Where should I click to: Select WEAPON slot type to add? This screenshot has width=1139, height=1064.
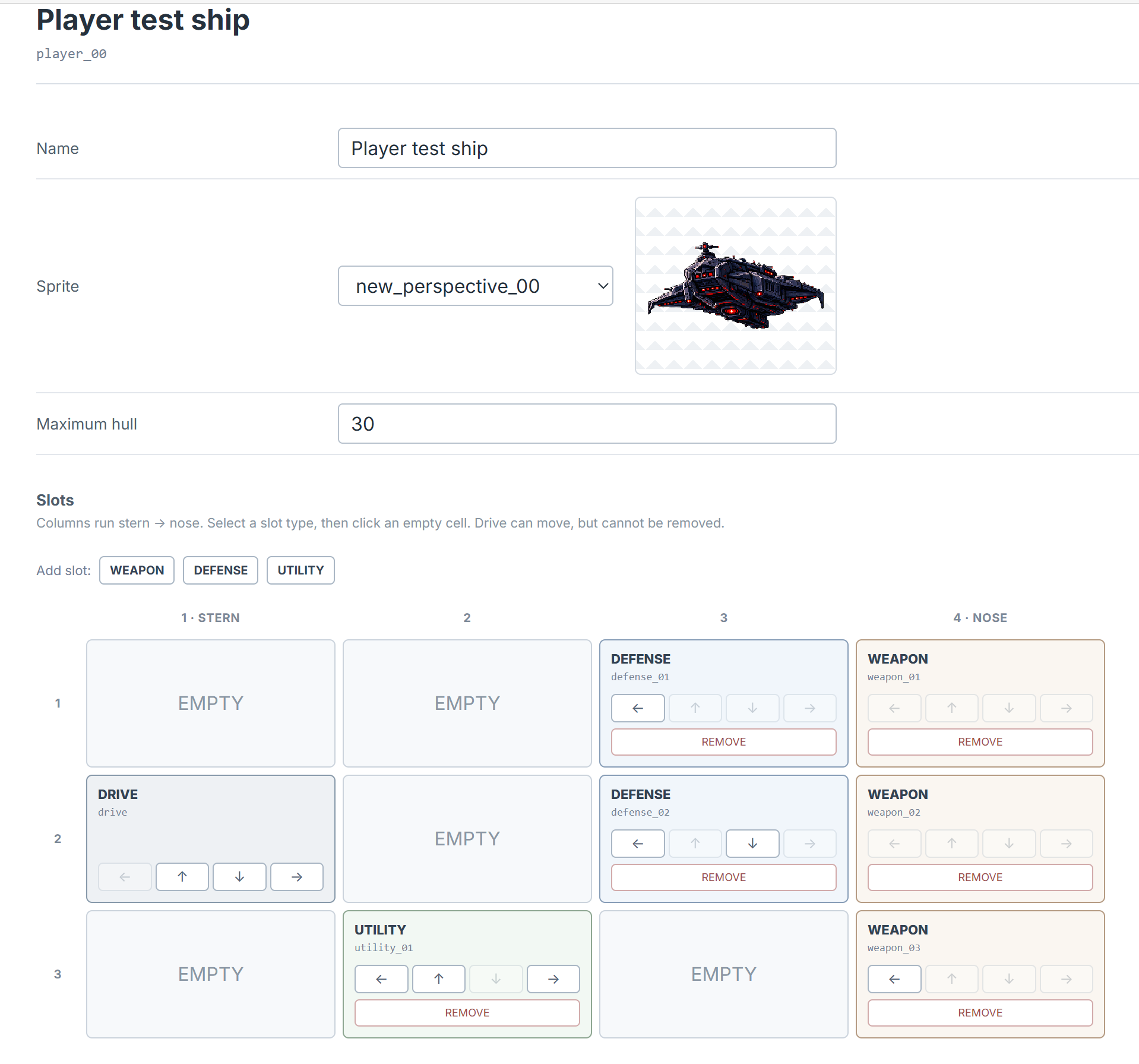(137, 570)
